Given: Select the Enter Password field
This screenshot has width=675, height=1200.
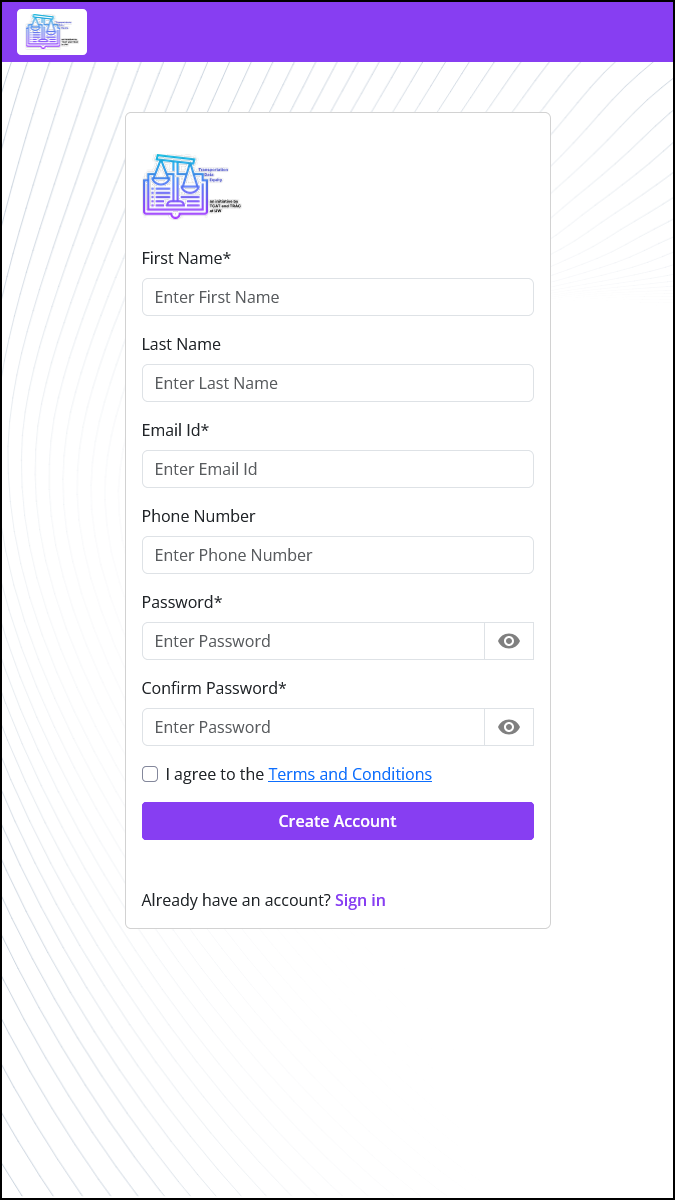Looking at the screenshot, I should [x=313, y=641].
